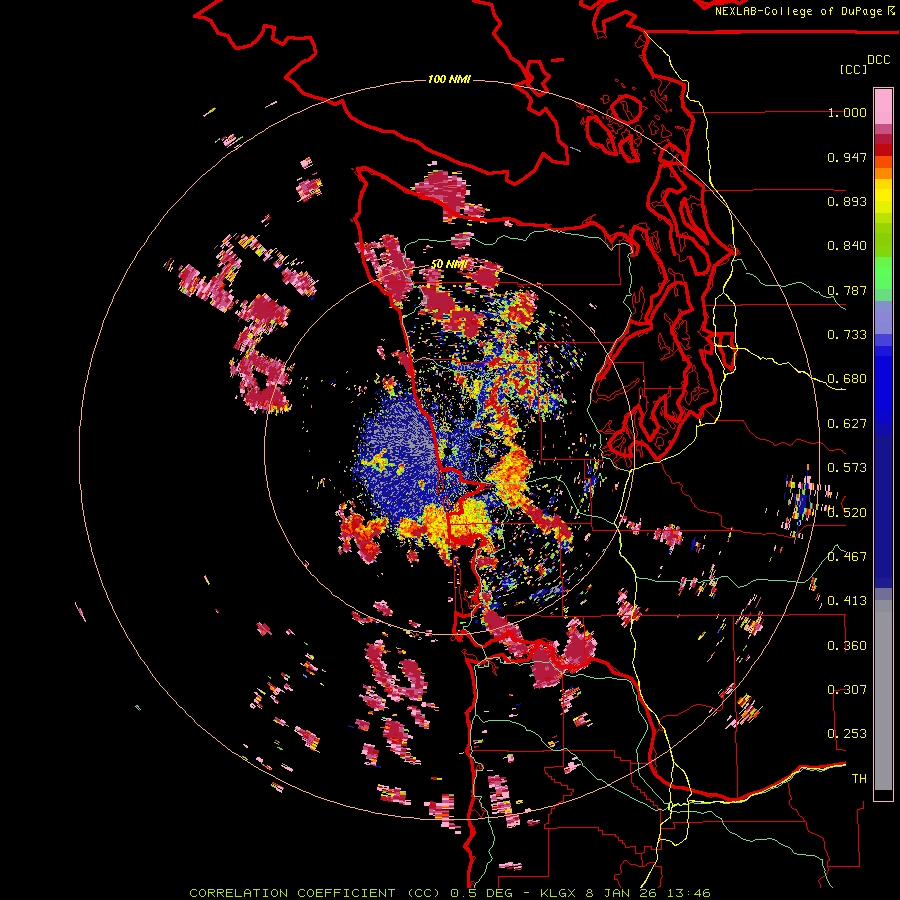
Task: Click the 0.573 color scale value
Action: pos(847,468)
